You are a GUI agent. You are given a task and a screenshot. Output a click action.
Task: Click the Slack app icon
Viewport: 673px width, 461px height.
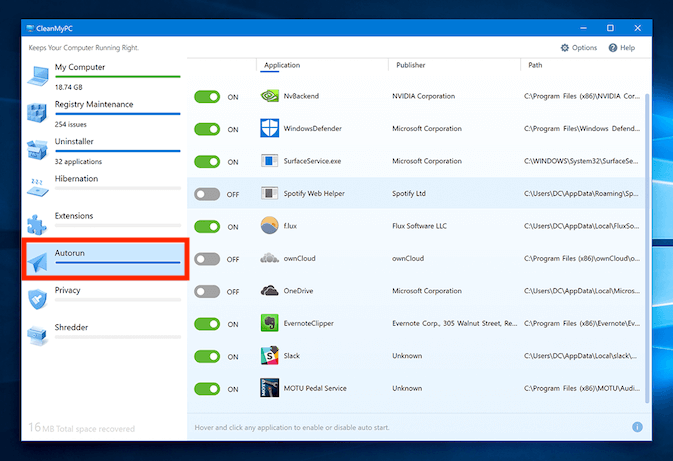[270, 355]
